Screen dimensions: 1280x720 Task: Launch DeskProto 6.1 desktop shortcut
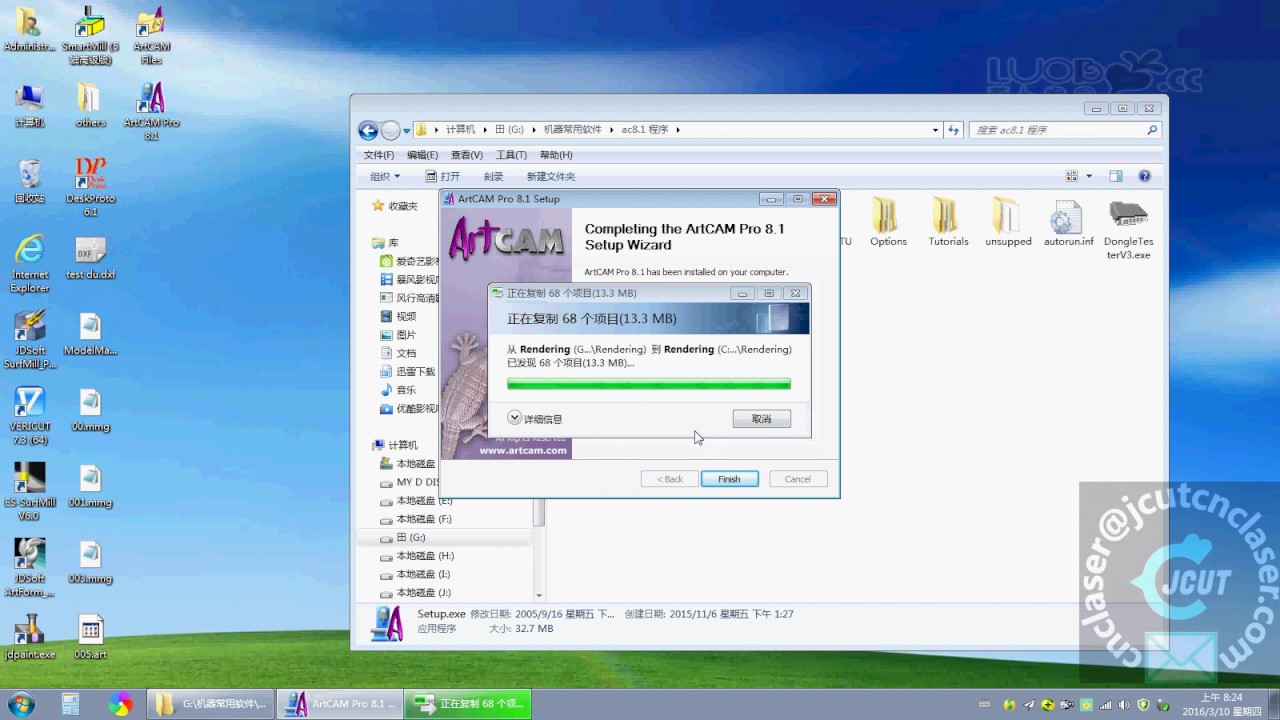90,186
